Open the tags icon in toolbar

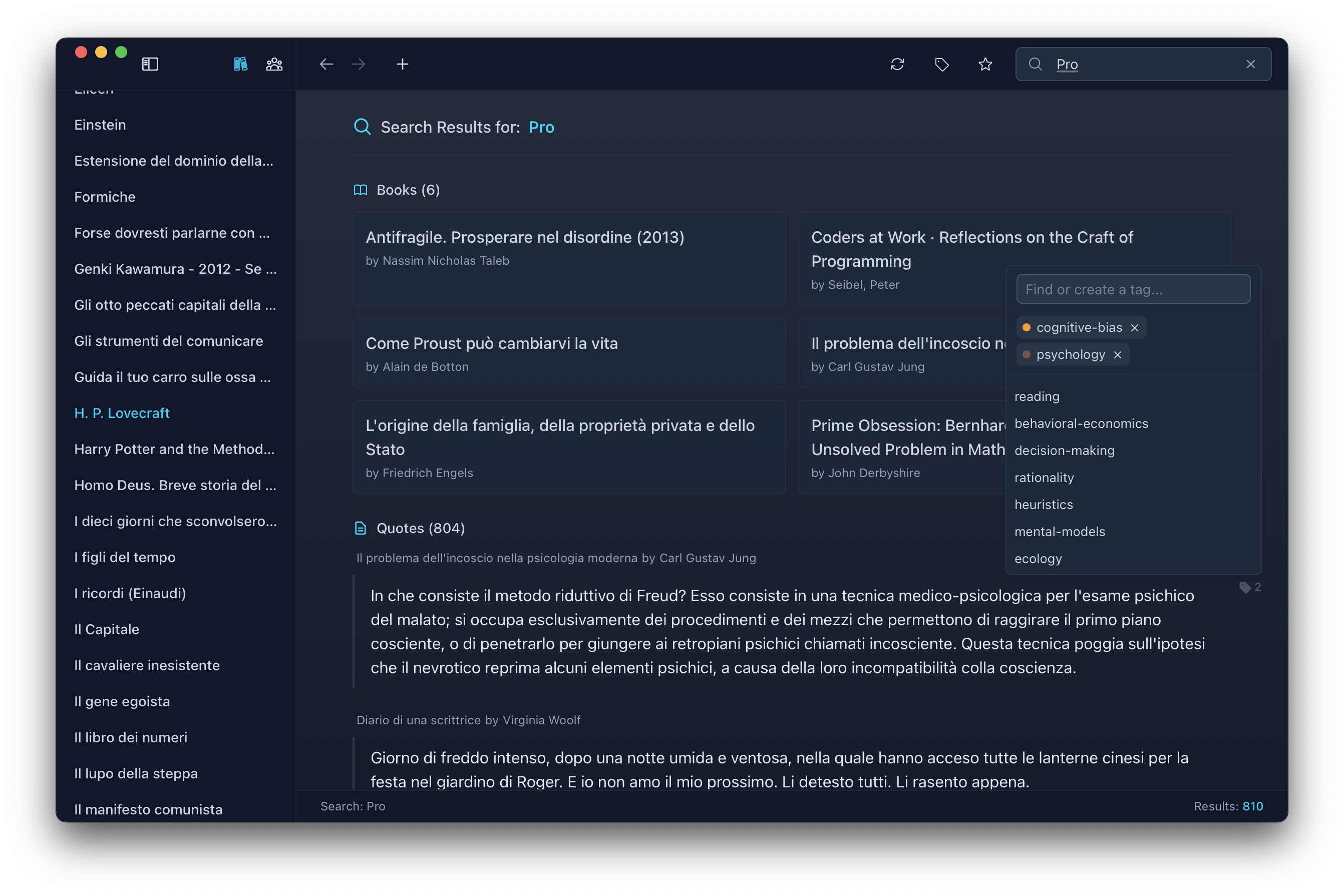[941, 64]
